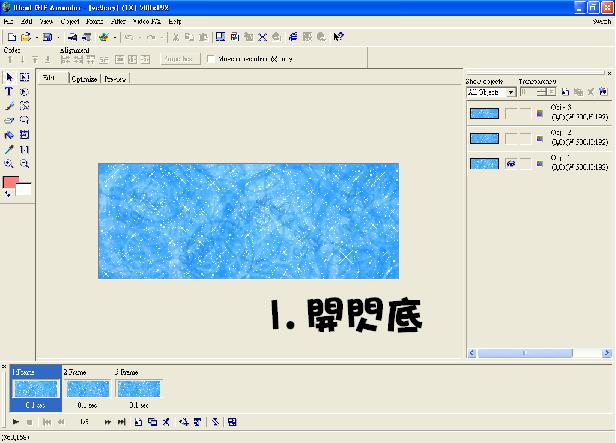616x443 pixels.
Task: Toggle the show box for Obj-3
Action: click(x=511, y=113)
